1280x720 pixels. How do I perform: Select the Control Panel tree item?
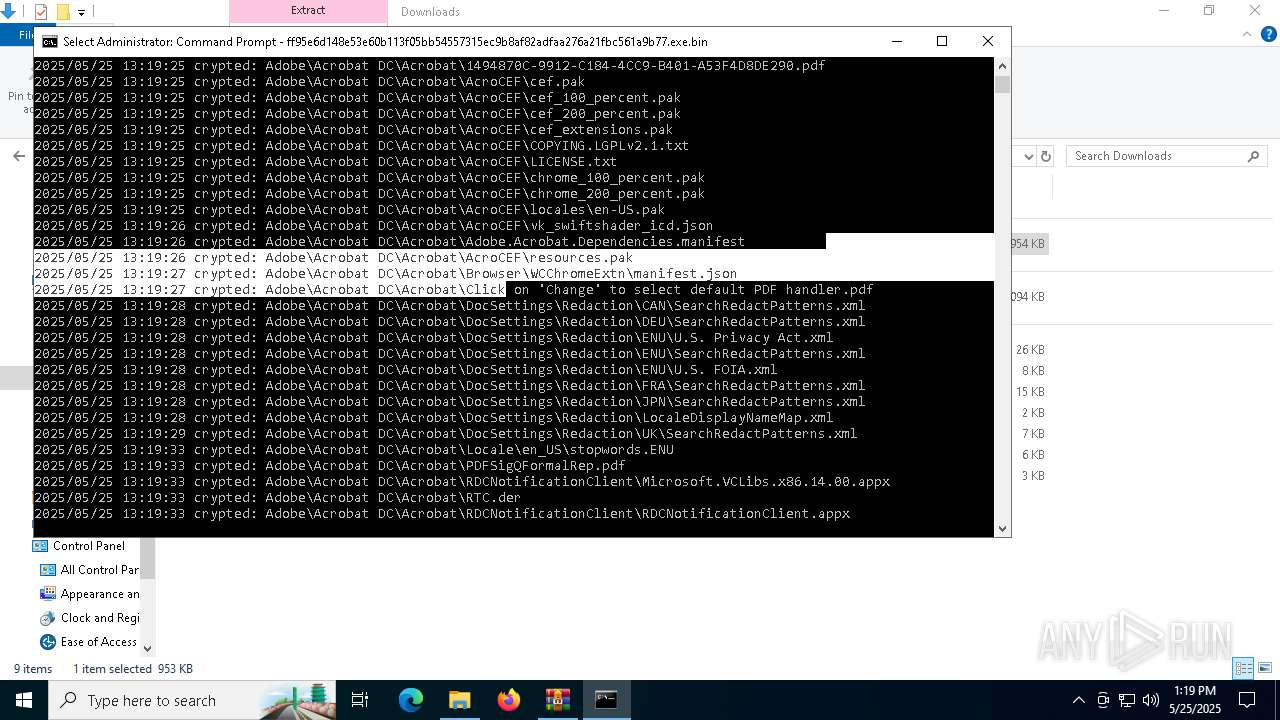coord(89,546)
